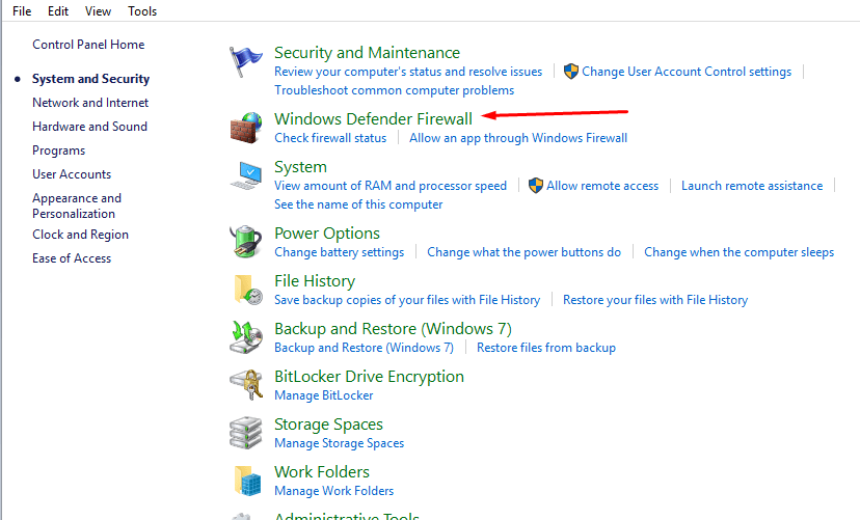Open Hardware and Sound category
The width and height of the screenshot is (860, 520).
point(89,127)
